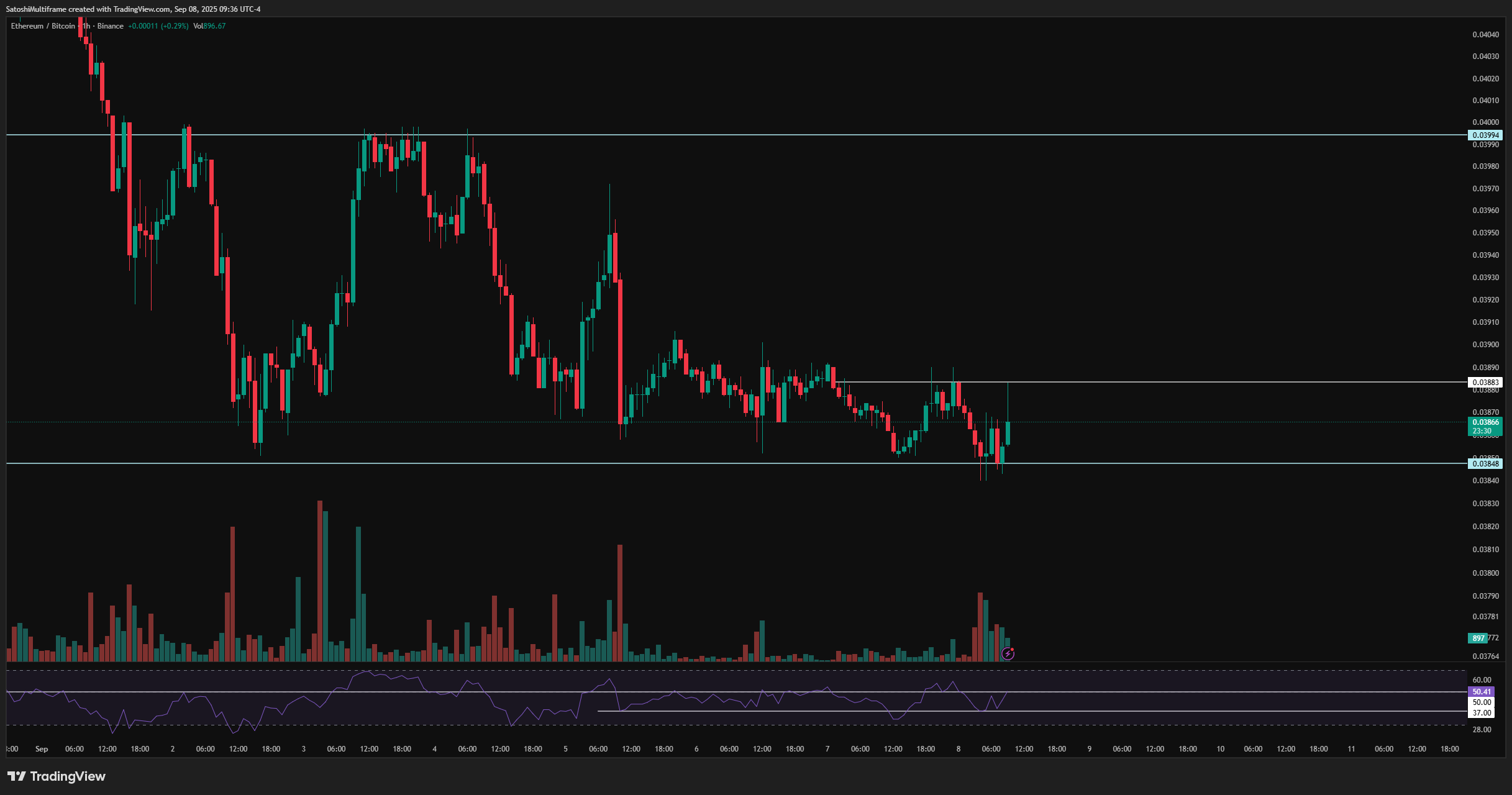Select the 0.03994 horizontal line price tag
The width and height of the screenshot is (1512, 795).
[1485, 135]
